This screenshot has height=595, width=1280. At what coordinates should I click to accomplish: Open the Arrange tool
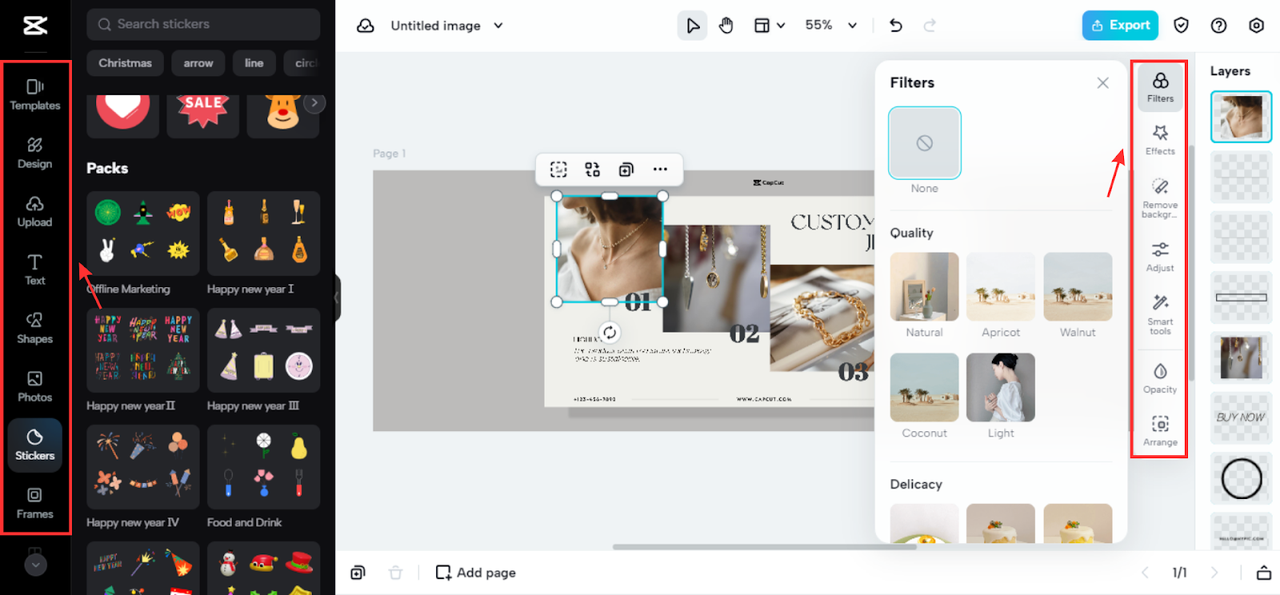(1160, 431)
